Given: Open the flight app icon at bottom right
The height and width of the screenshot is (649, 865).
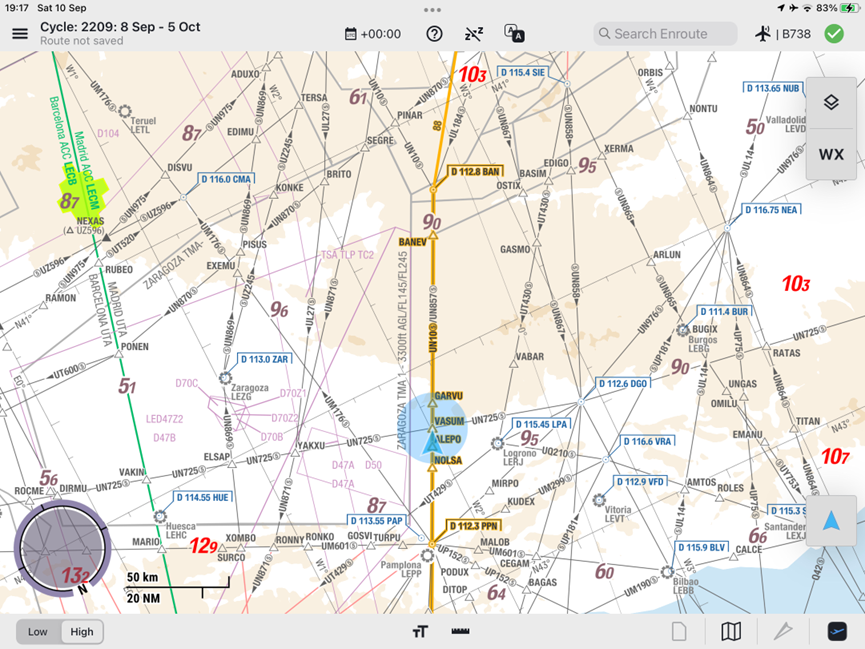Looking at the screenshot, I should [837, 631].
